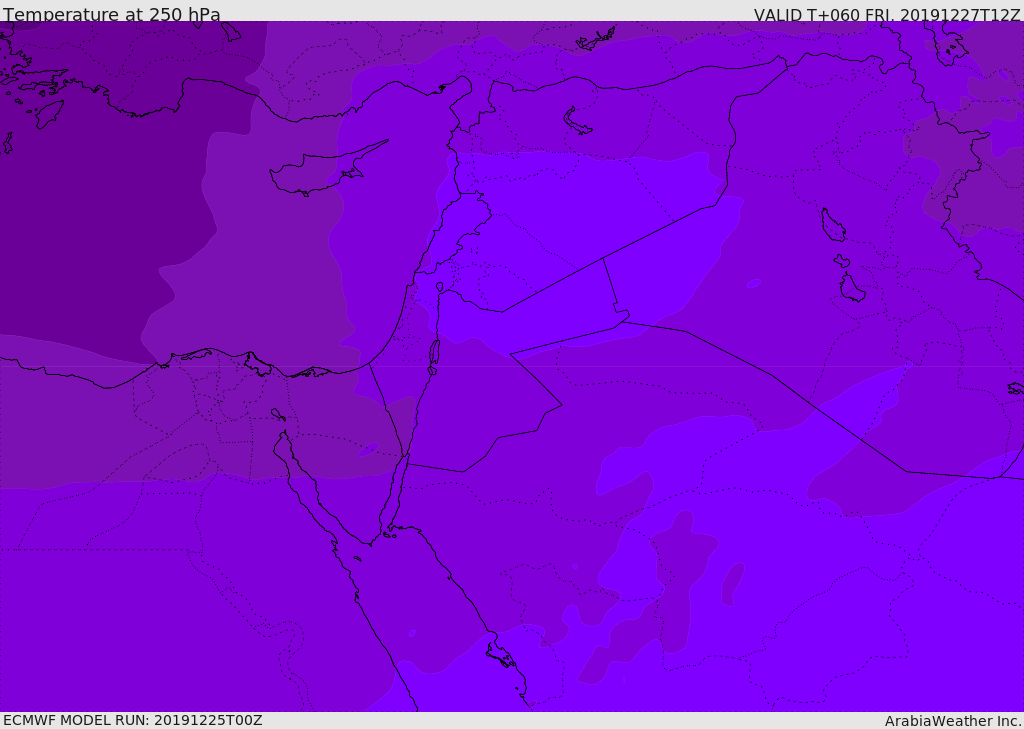Click the island of Cyprus on the map
The image size is (1024, 729).
321,171
